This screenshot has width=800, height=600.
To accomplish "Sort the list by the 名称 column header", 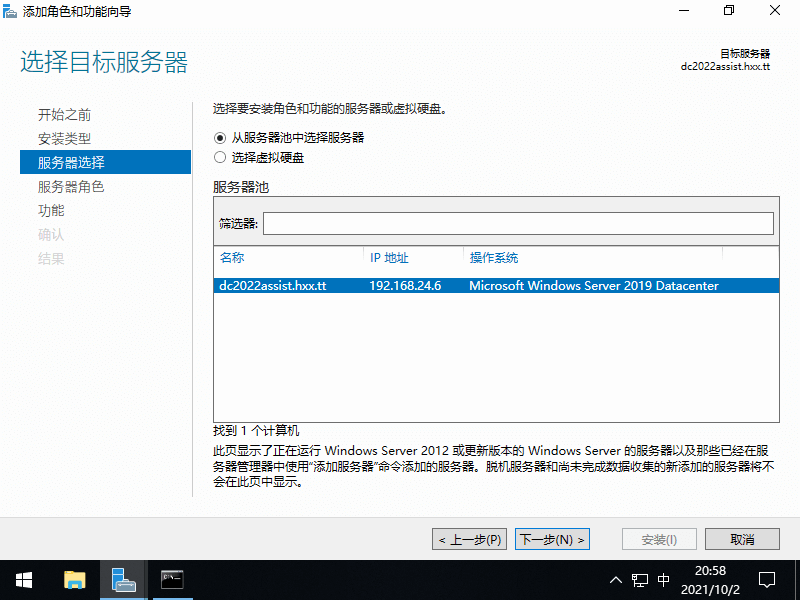I will pos(232,258).
